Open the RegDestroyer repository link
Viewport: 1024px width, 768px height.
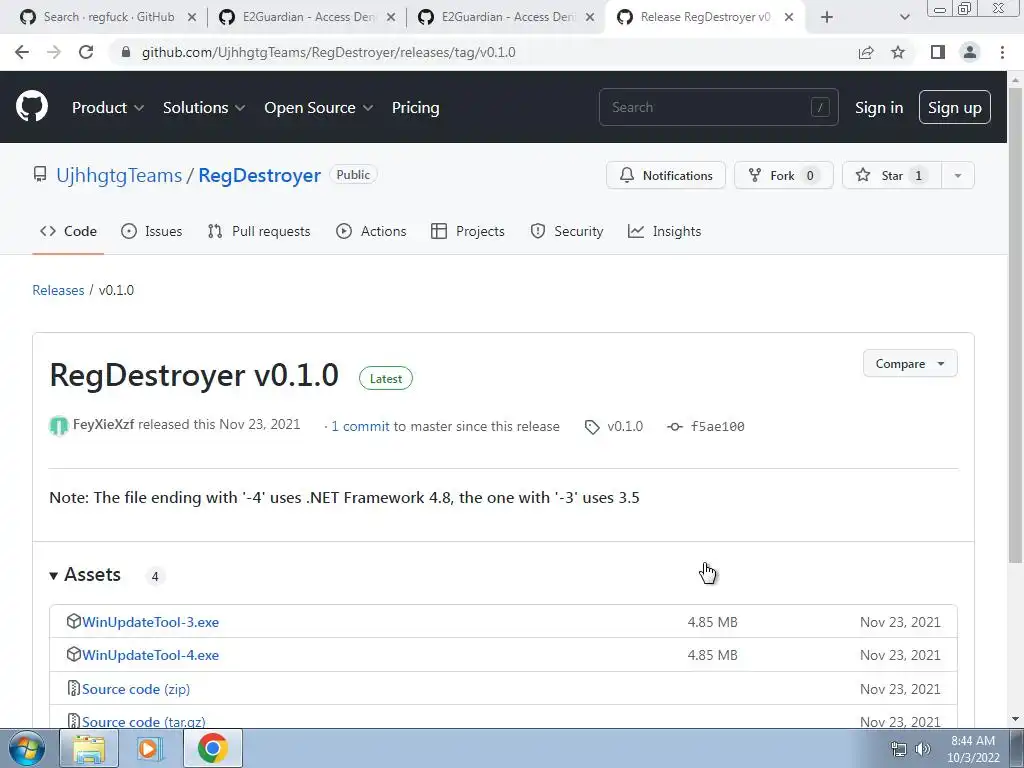point(259,175)
